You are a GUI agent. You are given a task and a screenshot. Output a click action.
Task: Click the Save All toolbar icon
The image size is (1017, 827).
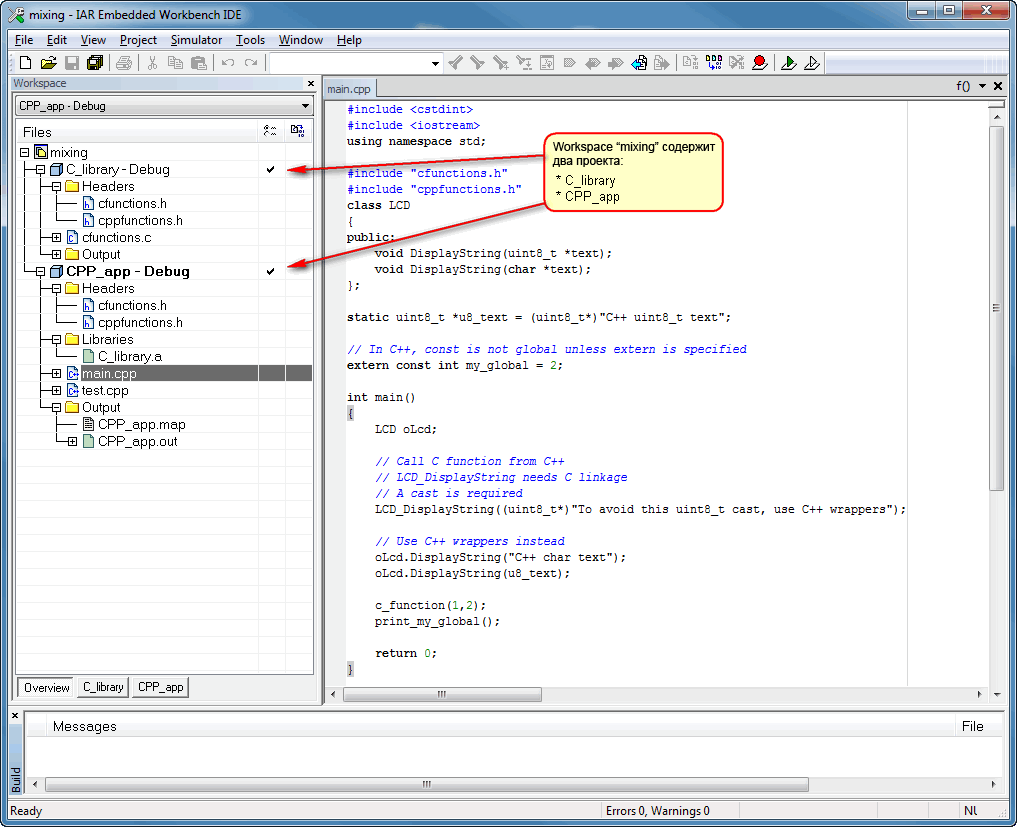point(95,63)
